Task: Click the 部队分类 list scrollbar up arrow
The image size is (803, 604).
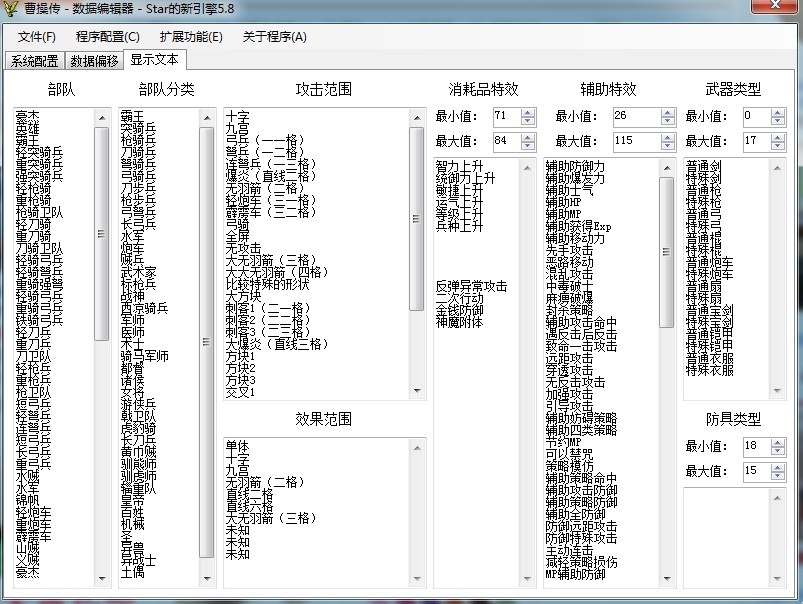Action: coord(207,116)
